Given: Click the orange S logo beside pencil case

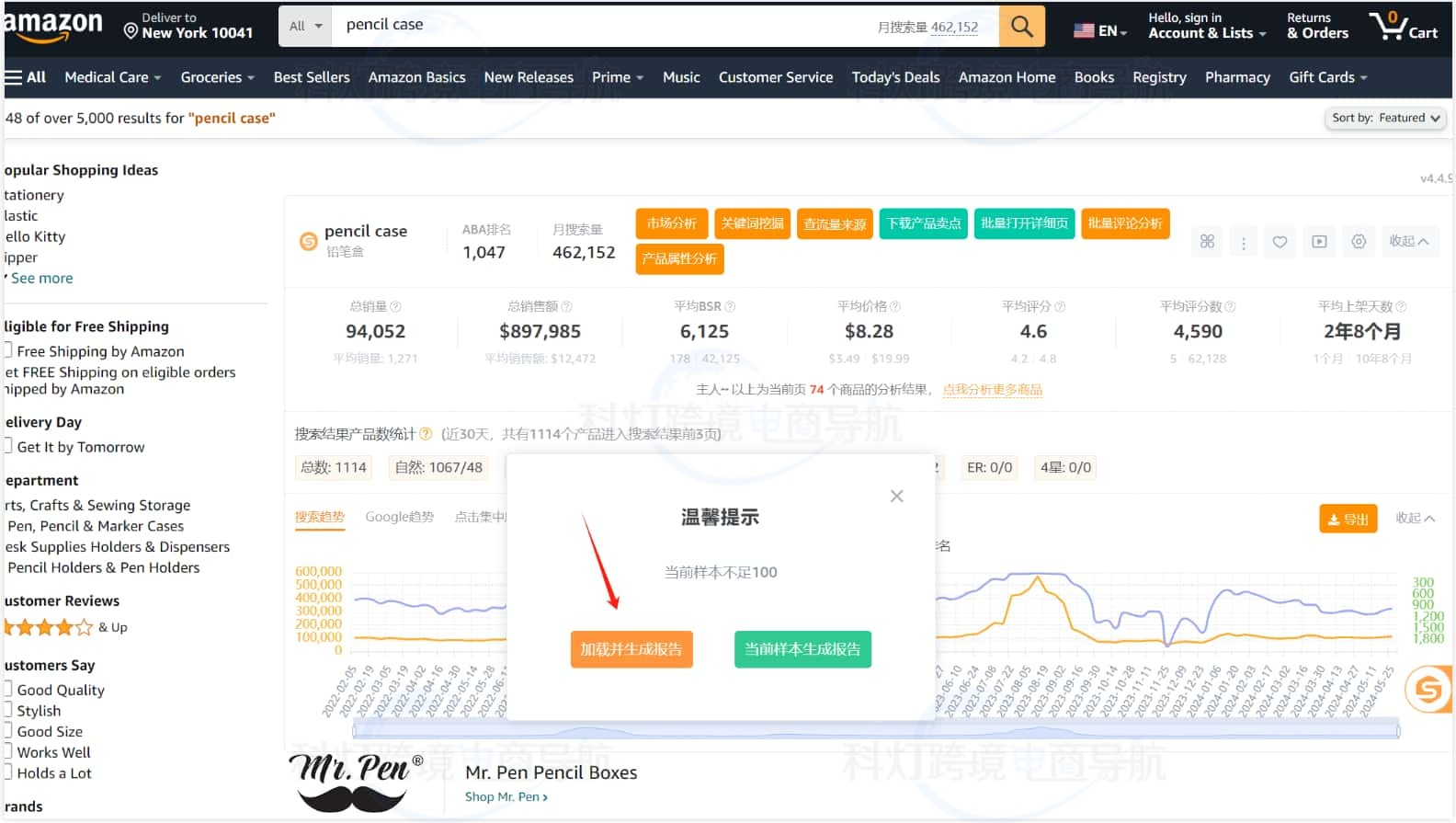Looking at the screenshot, I should coord(309,241).
